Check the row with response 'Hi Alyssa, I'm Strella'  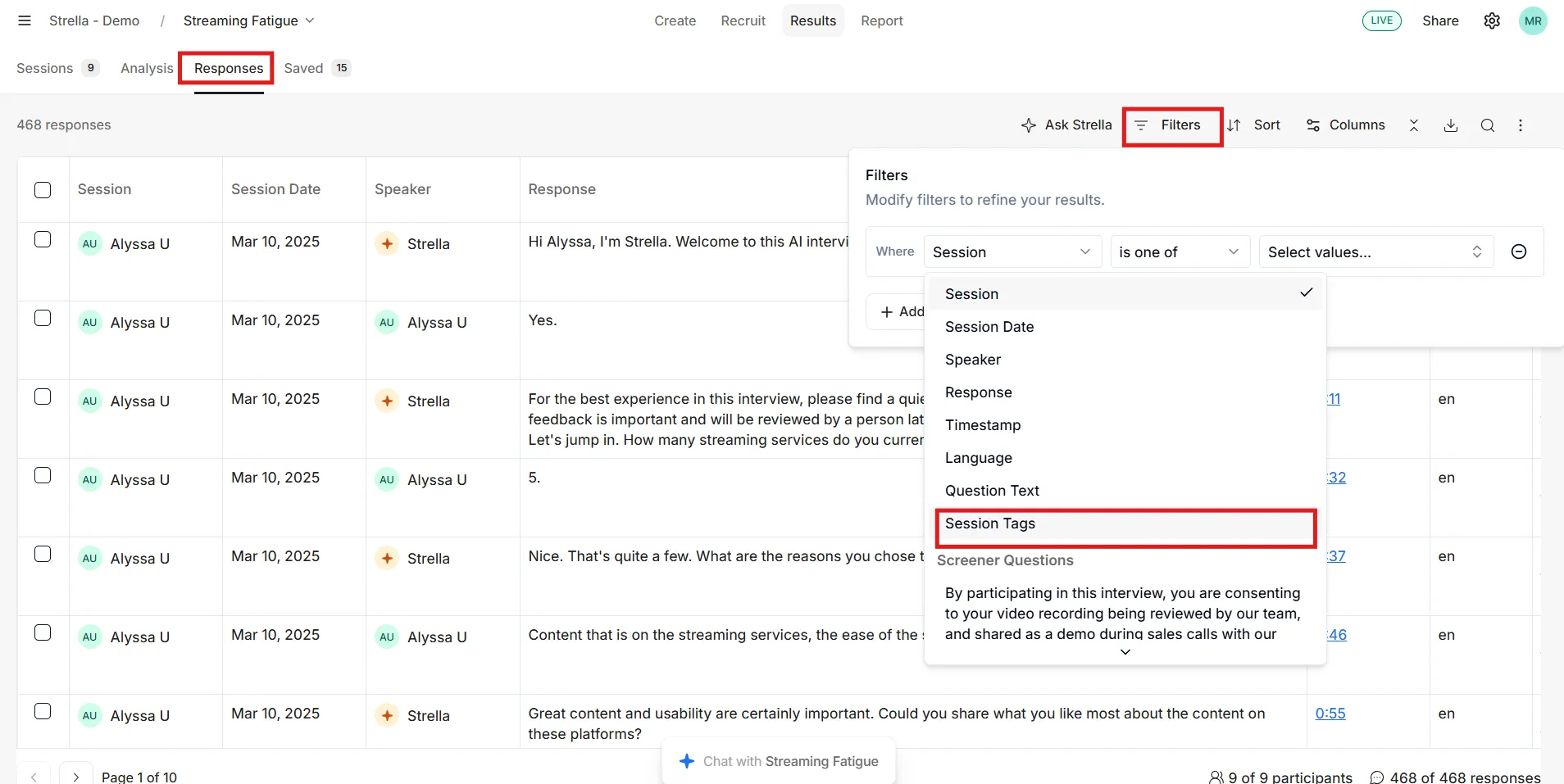coord(43,239)
